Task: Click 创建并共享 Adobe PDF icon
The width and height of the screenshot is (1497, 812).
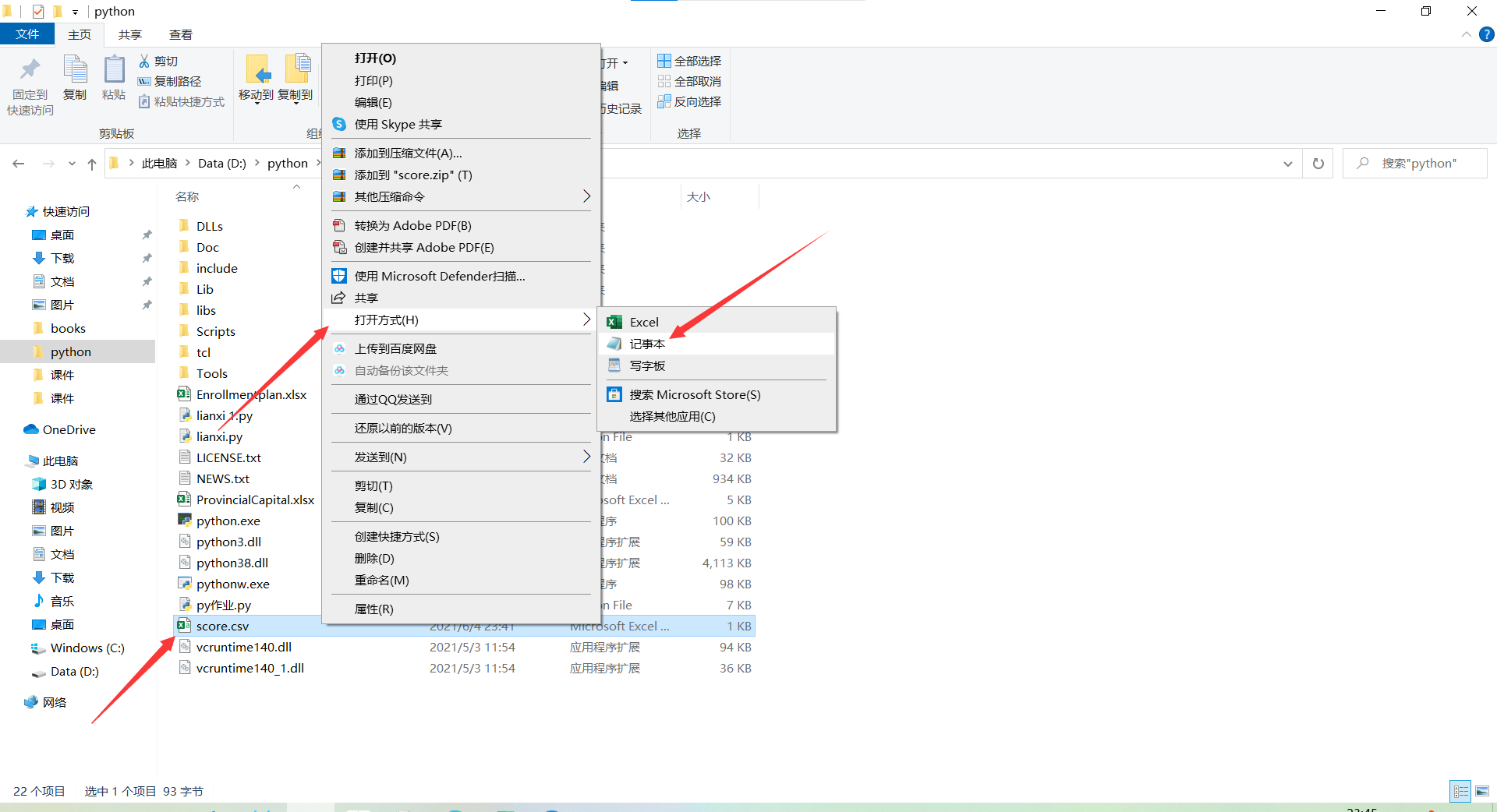Action: point(339,247)
